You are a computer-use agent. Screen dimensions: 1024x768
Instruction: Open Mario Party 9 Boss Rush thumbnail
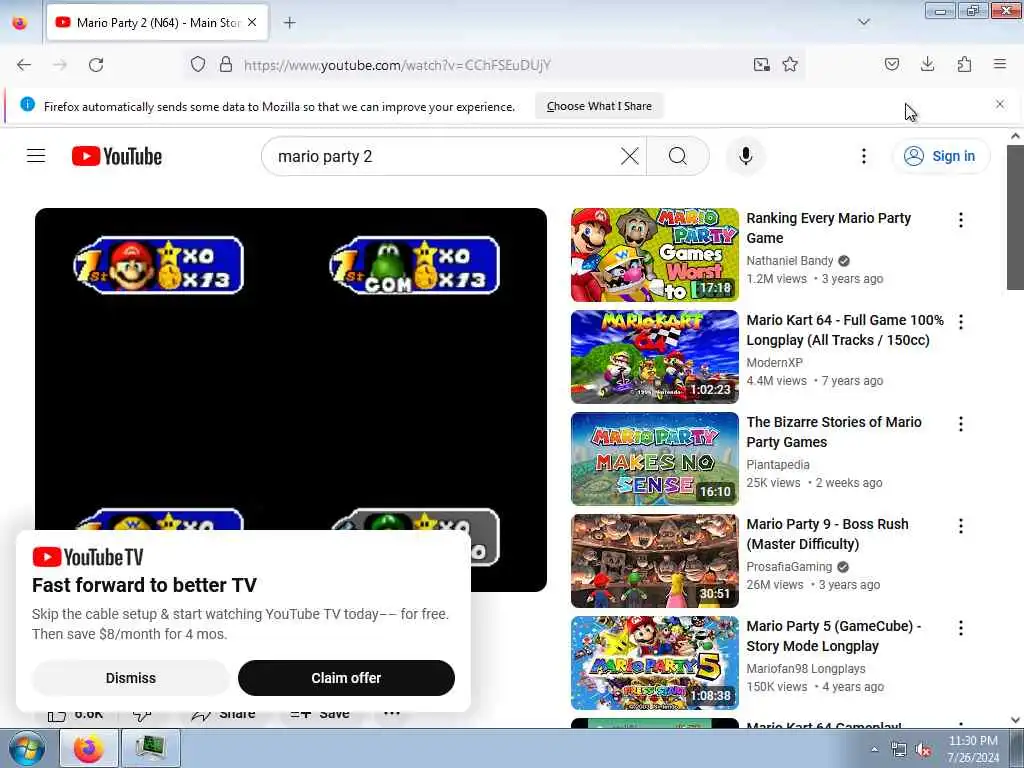(654, 560)
